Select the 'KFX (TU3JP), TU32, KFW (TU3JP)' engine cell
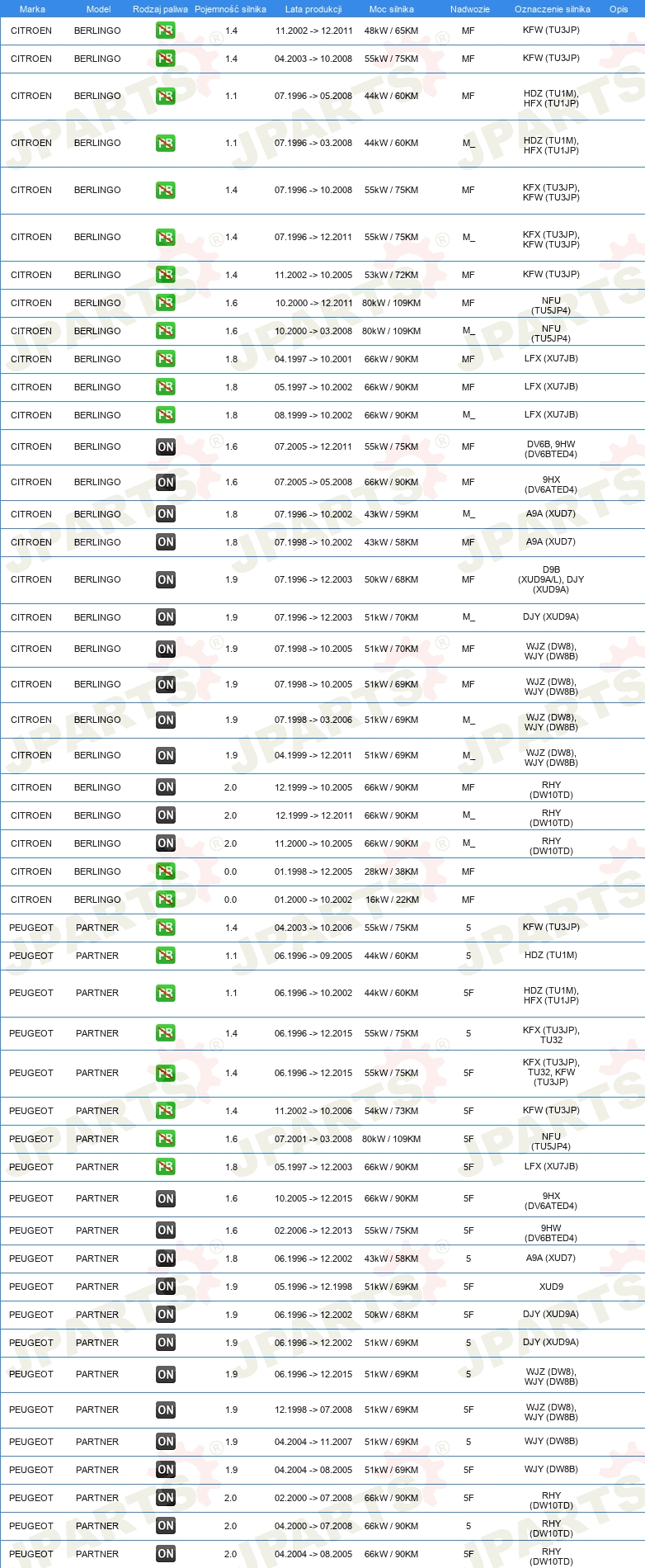645x1568 pixels. click(x=552, y=1072)
